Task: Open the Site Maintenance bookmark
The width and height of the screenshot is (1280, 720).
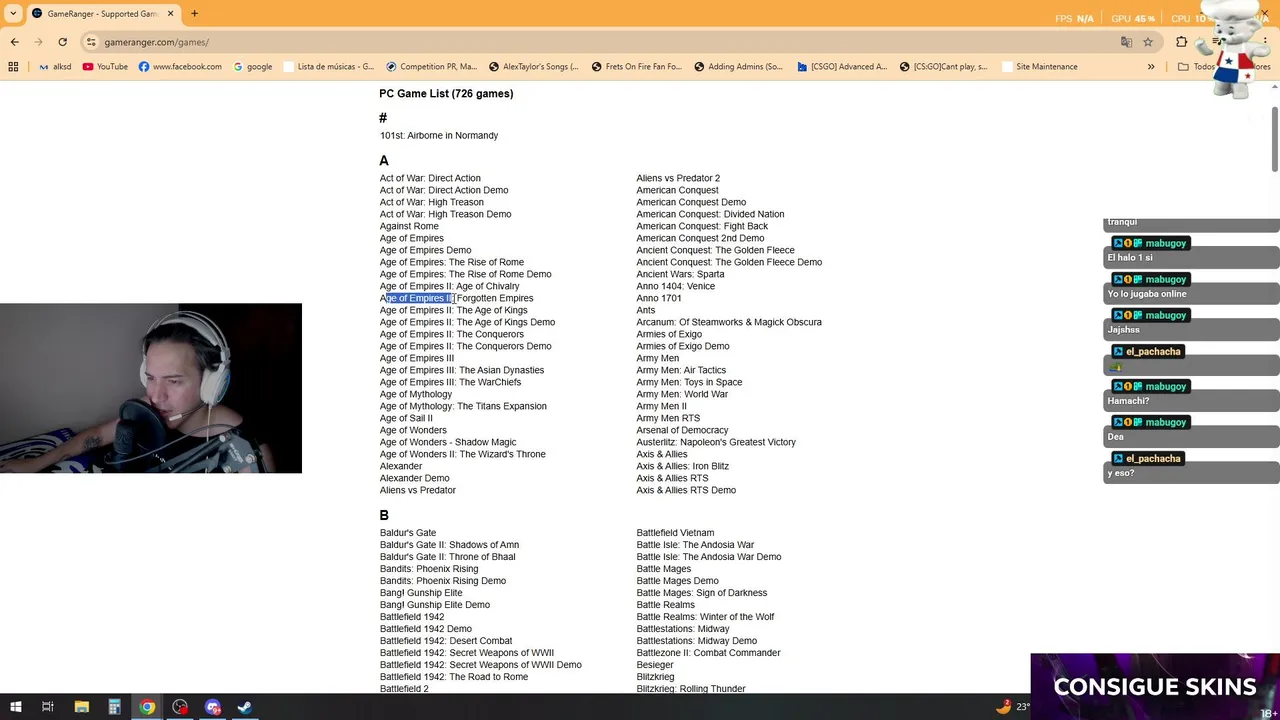Action: pos(1038,67)
